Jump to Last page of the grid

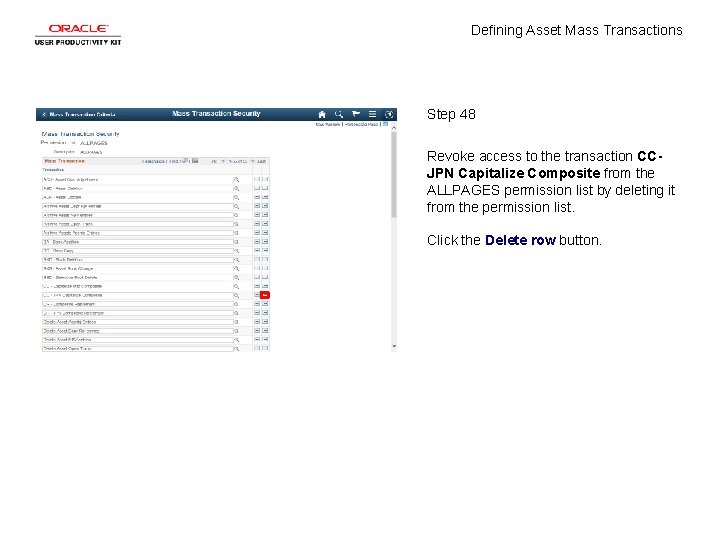tap(262, 162)
